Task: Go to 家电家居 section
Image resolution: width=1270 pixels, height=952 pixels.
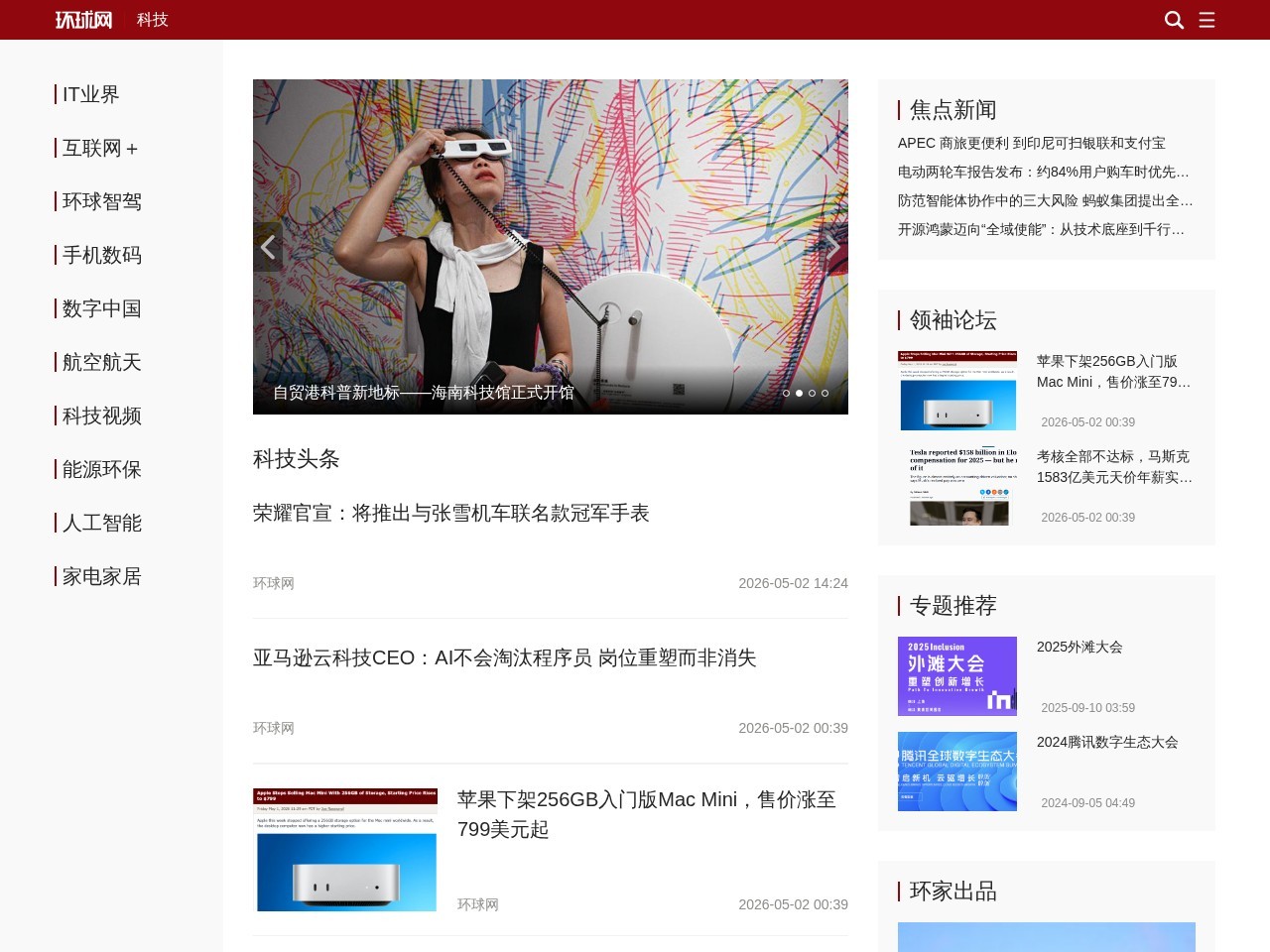Action: (101, 576)
